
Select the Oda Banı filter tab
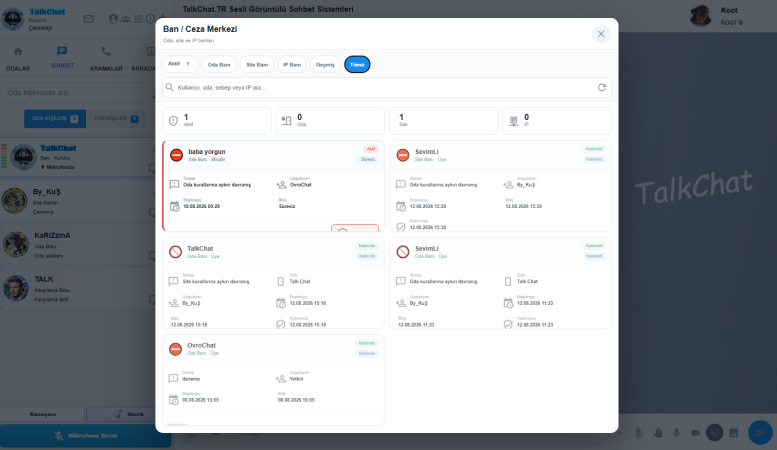(x=219, y=64)
